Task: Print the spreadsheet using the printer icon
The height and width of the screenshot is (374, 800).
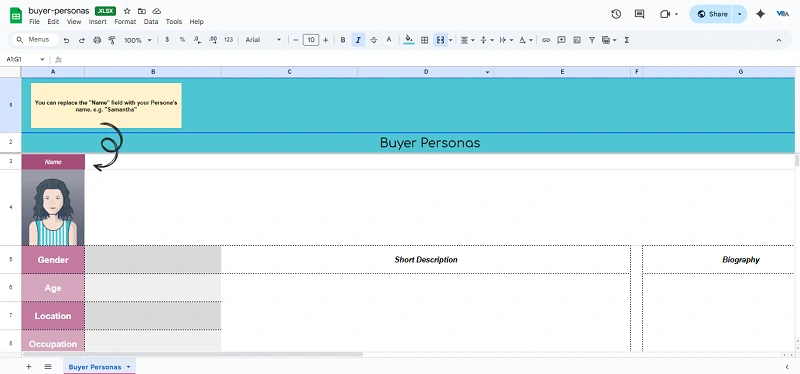Action: pos(97,40)
